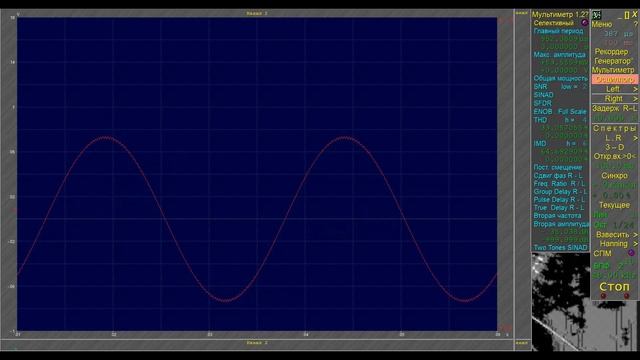This screenshot has height=360, width=640.
Task: Click the Задерж R-L label
Action: (x=614, y=109)
